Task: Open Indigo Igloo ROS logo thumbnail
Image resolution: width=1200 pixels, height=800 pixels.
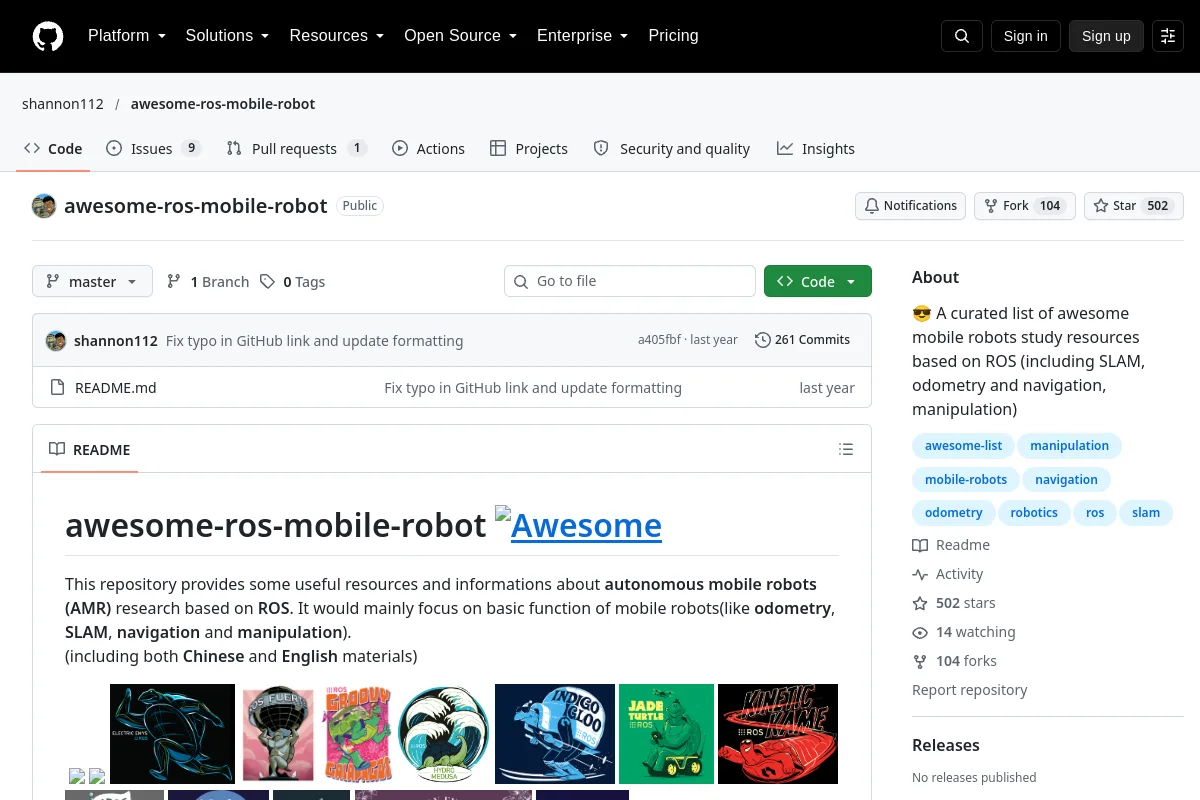Action: tap(555, 734)
